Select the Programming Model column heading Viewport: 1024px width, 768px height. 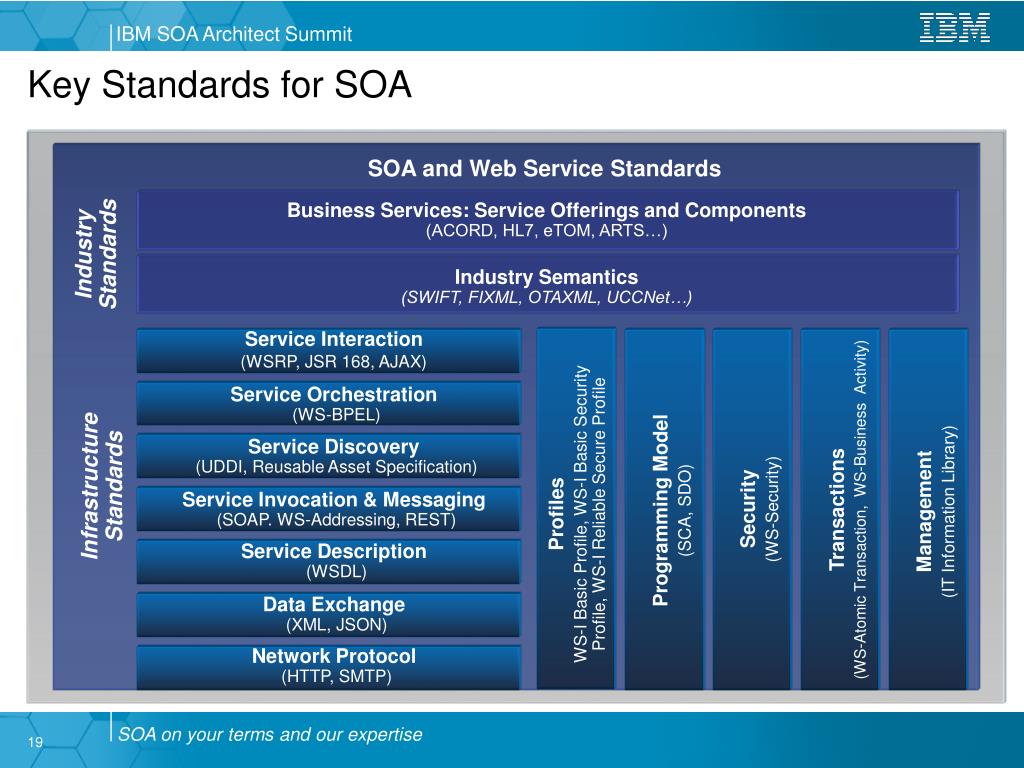click(x=660, y=510)
